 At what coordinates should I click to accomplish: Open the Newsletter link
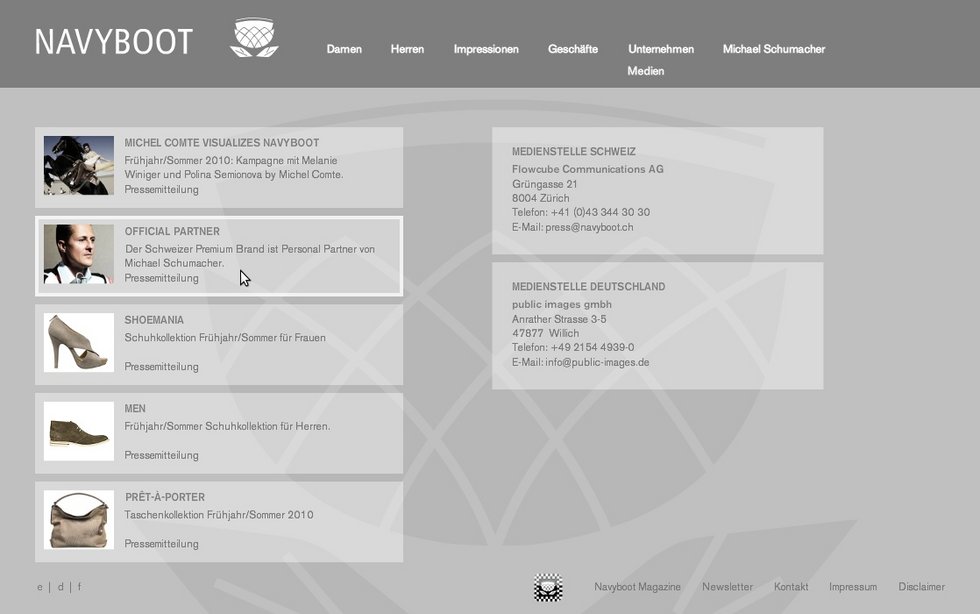[728, 587]
